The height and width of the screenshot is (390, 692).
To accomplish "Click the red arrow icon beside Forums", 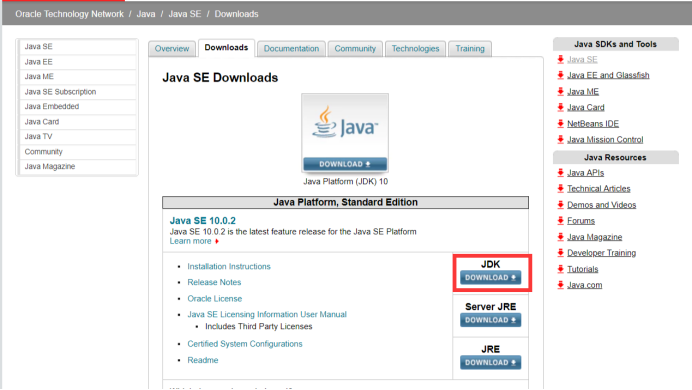I will (x=560, y=221).
